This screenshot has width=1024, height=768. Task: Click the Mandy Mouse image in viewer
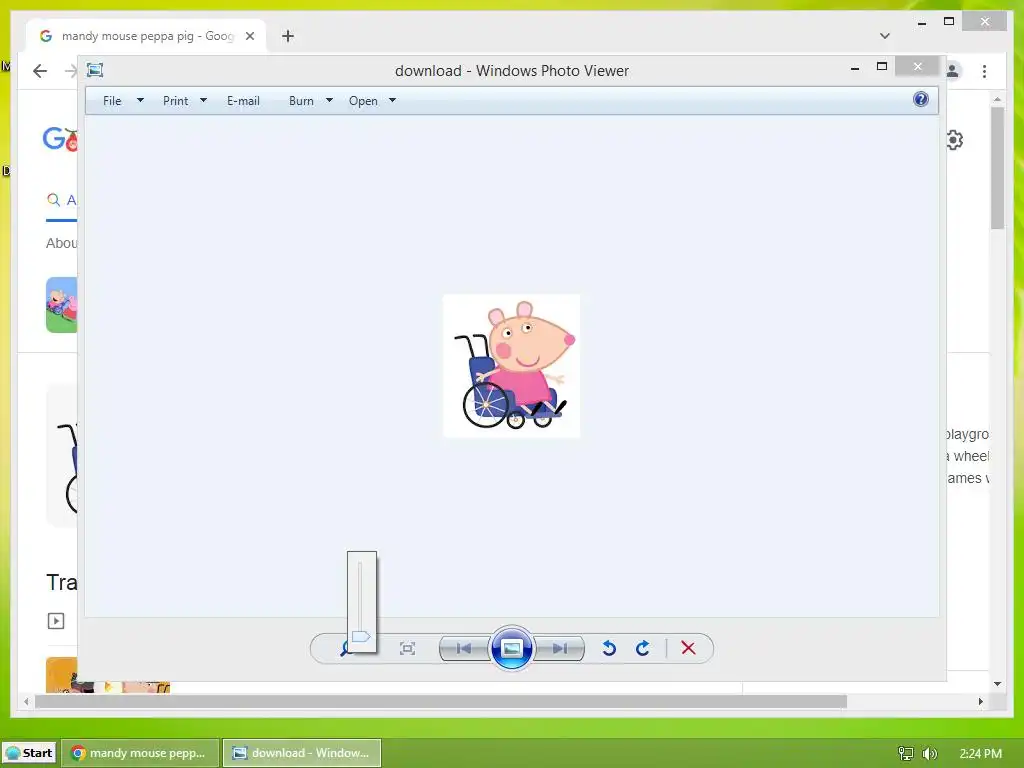(511, 366)
